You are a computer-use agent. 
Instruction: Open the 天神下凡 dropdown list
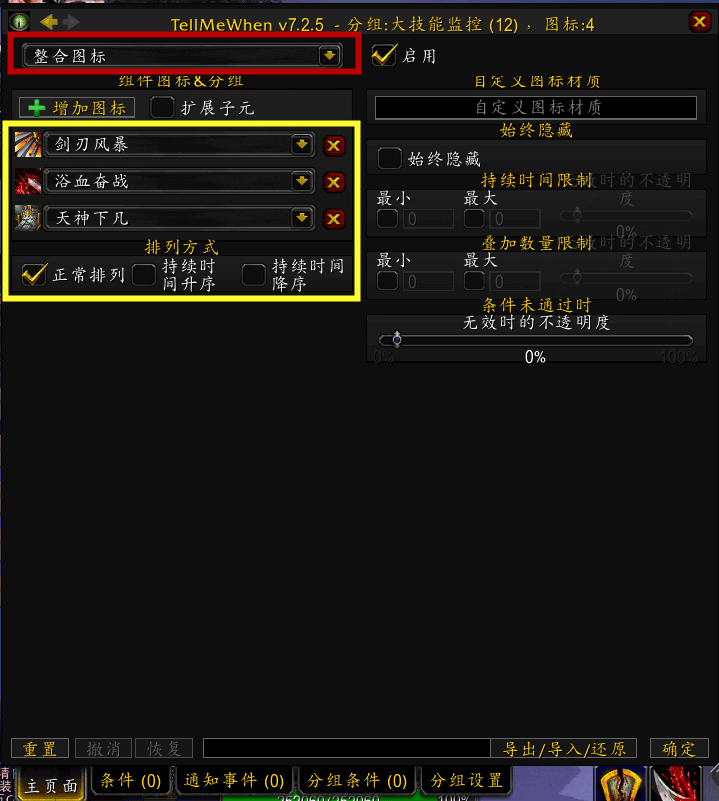click(x=302, y=218)
